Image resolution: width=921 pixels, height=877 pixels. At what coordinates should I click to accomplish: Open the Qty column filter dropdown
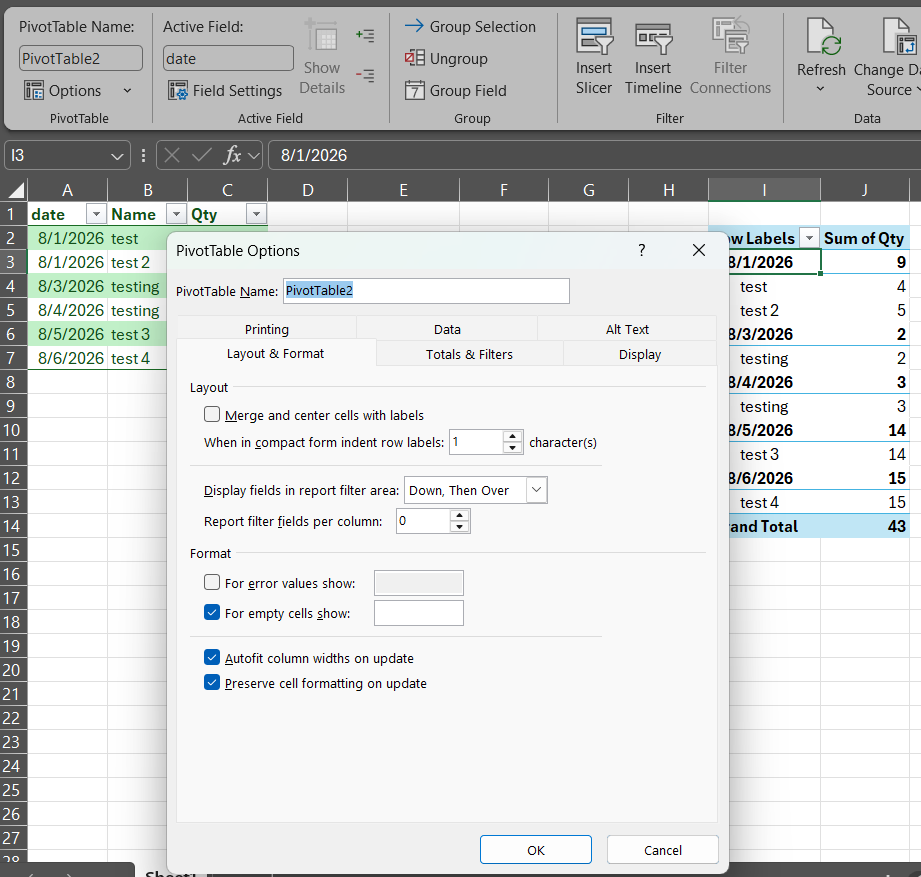tap(256, 214)
